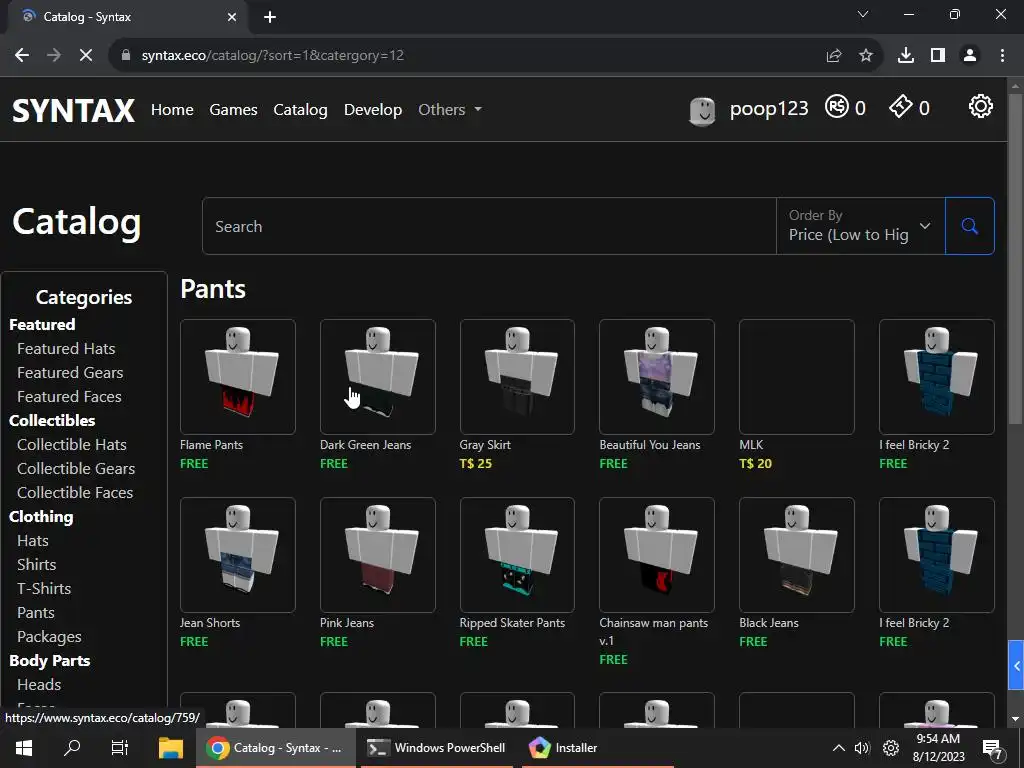
Task: Open Ripped Skater Pants thumbnail
Action: [x=517, y=555]
